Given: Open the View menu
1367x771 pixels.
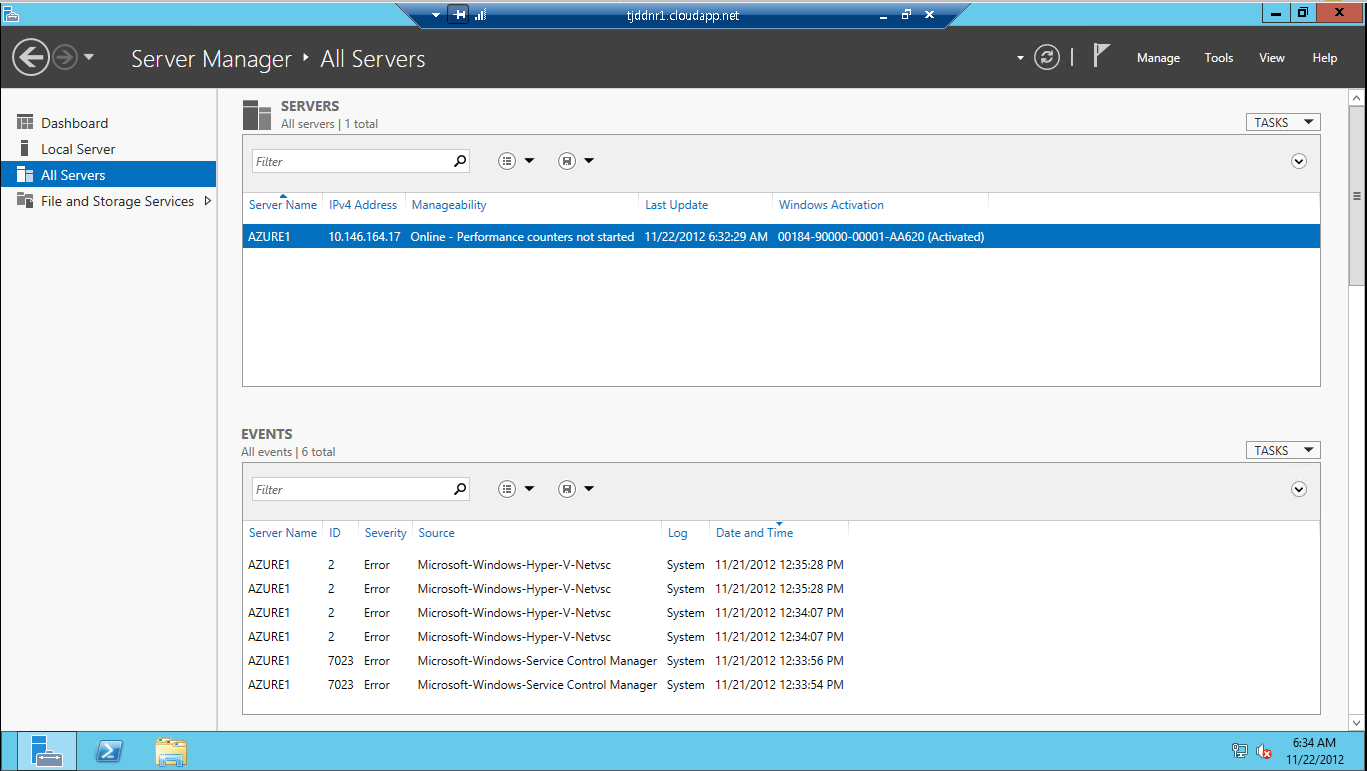Looking at the screenshot, I should click(x=1271, y=58).
